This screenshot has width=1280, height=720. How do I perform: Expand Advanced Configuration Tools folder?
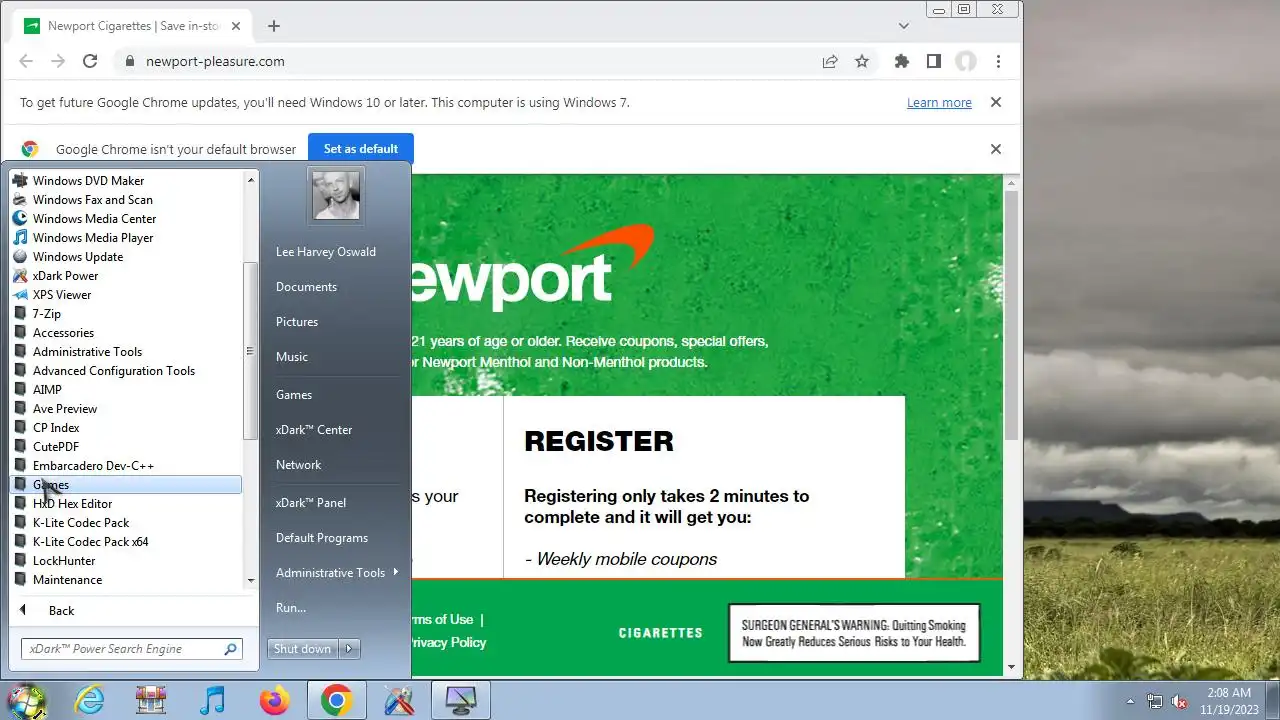(x=126, y=371)
